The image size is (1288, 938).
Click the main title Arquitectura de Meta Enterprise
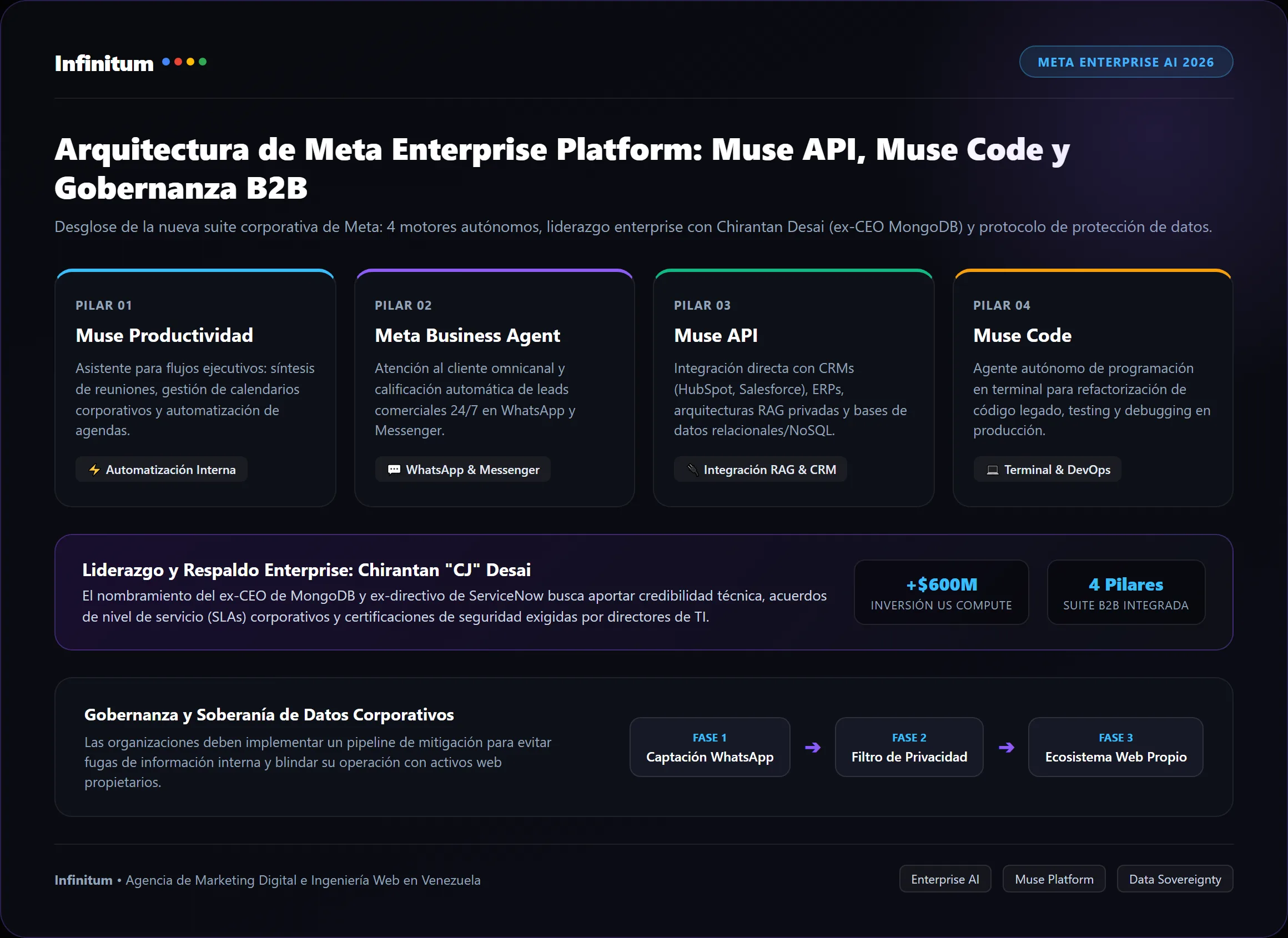(562, 169)
